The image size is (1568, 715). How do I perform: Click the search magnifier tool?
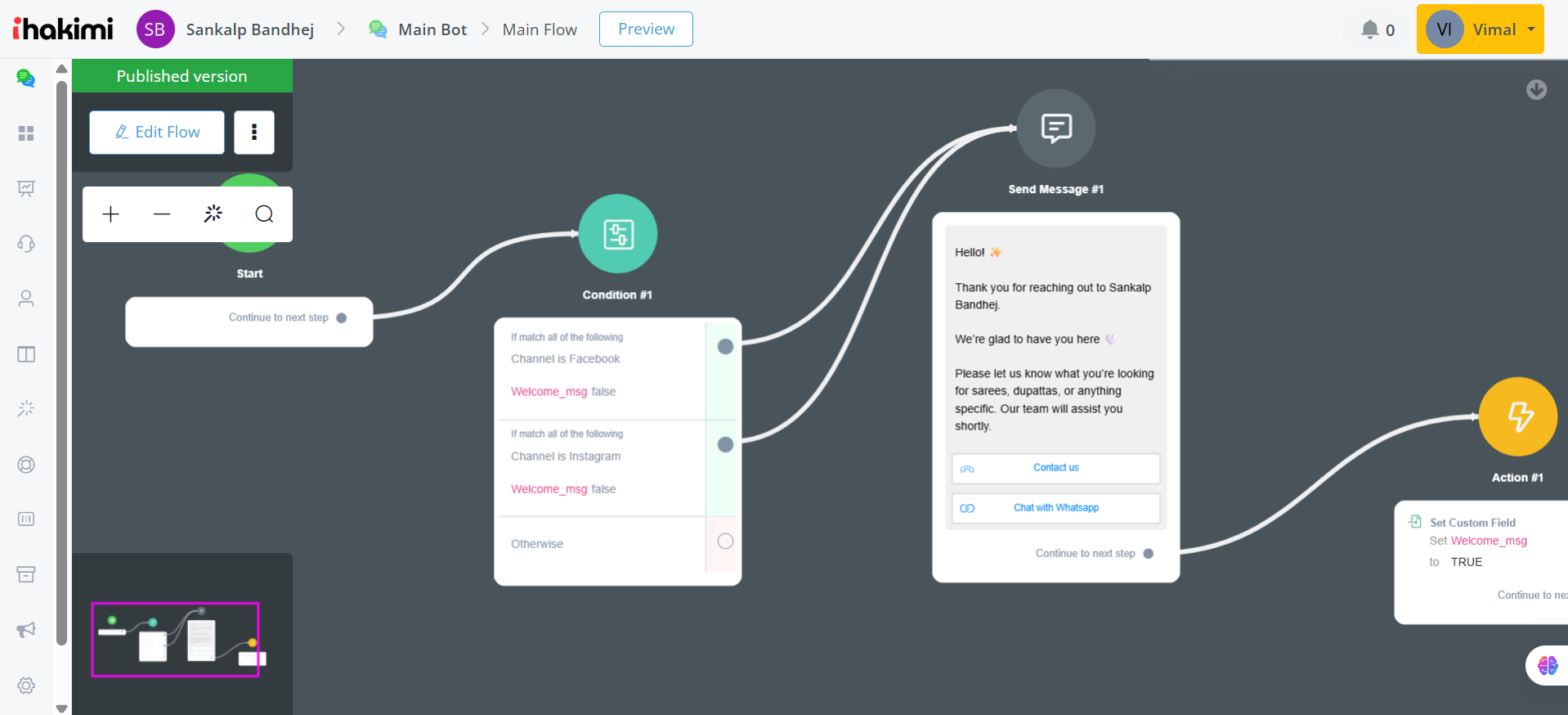[264, 214]
